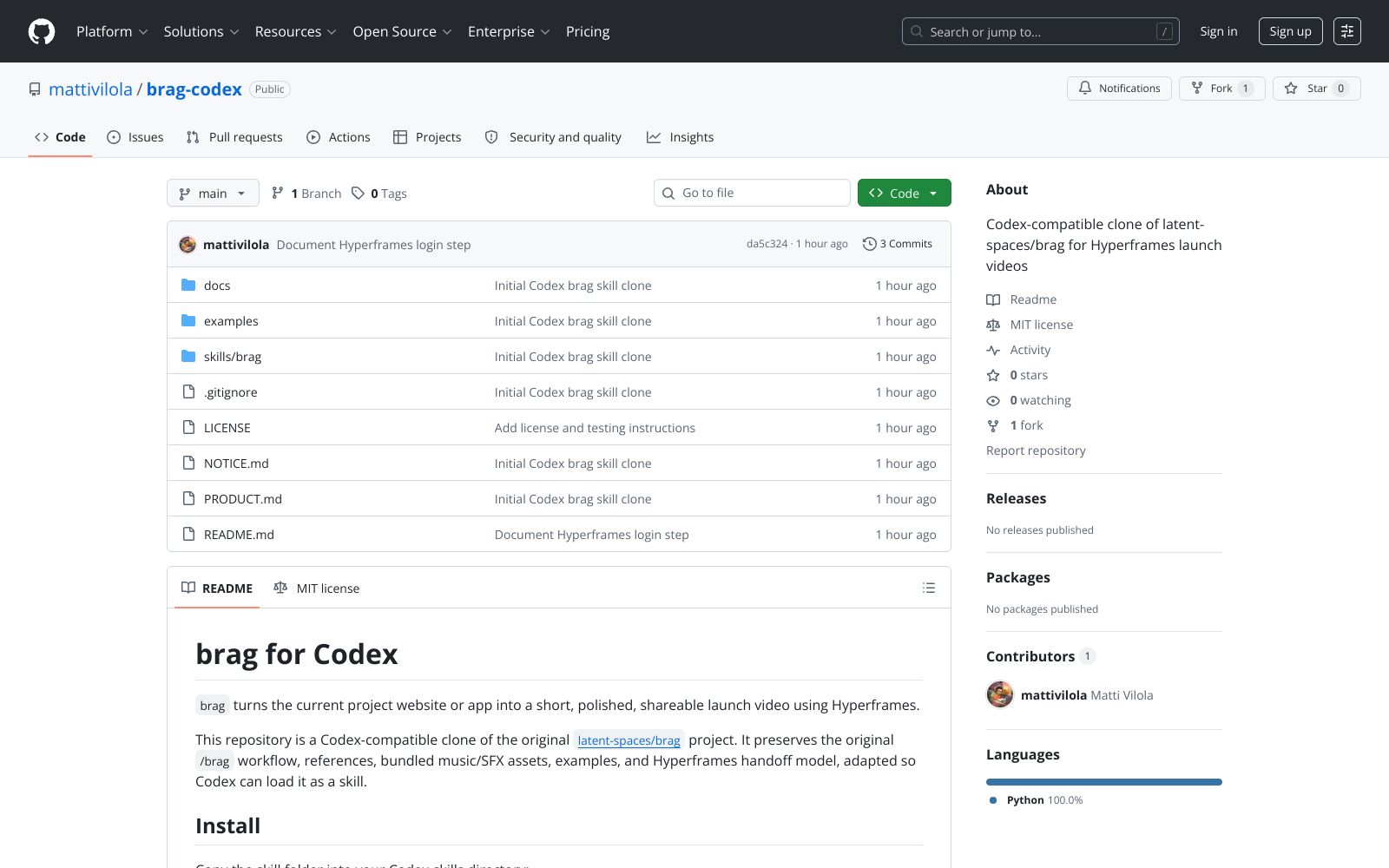Select the MIT license tab
Image resolution: width=1389 pixels, height=868 pixels.
(316, 588)
